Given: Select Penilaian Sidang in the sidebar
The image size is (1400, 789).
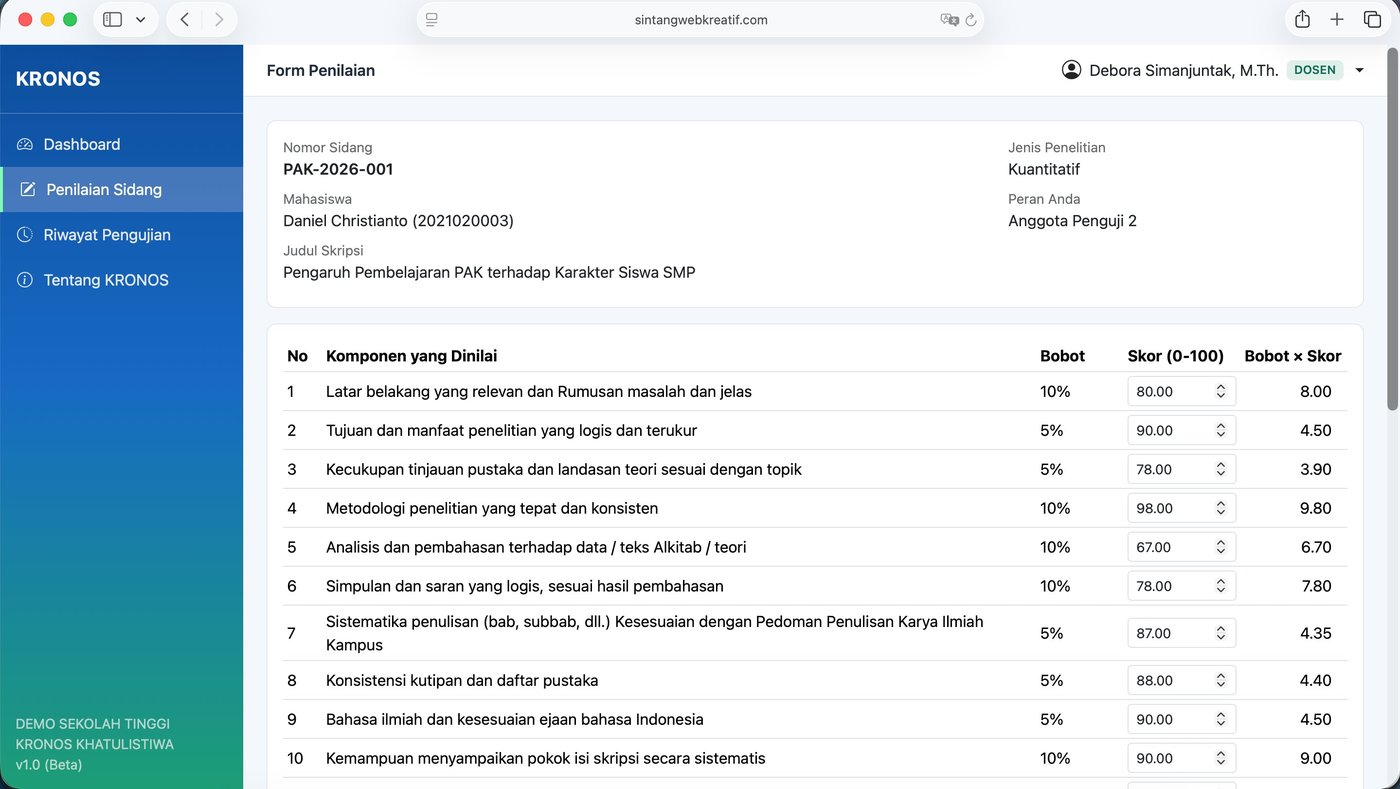Looking at the screenshot, I should click(121, 189).
